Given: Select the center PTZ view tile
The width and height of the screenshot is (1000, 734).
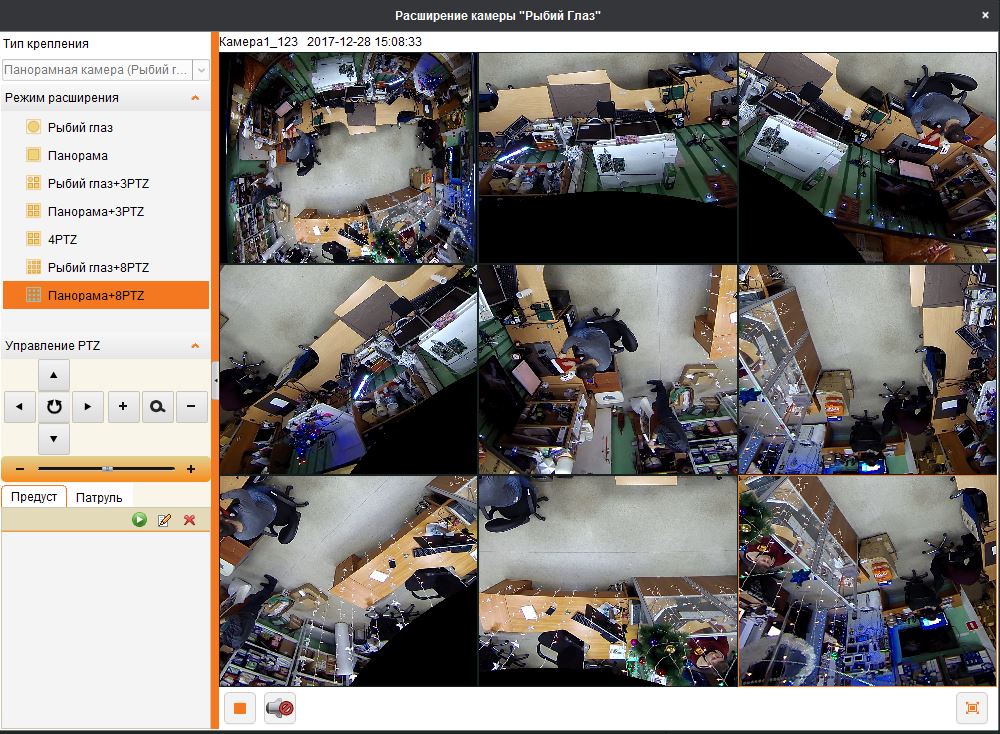Looking at the screenshot, I should 608,370.
